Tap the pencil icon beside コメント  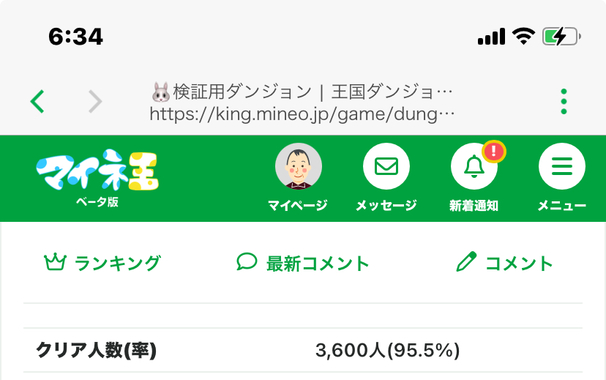[x=466, y=262]
